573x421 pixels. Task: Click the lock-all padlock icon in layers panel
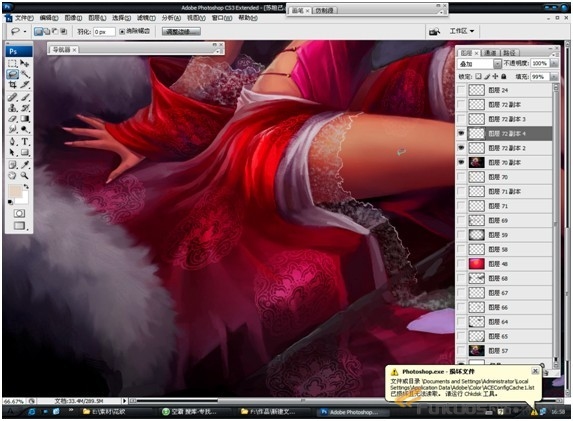[x=504, y=76]
